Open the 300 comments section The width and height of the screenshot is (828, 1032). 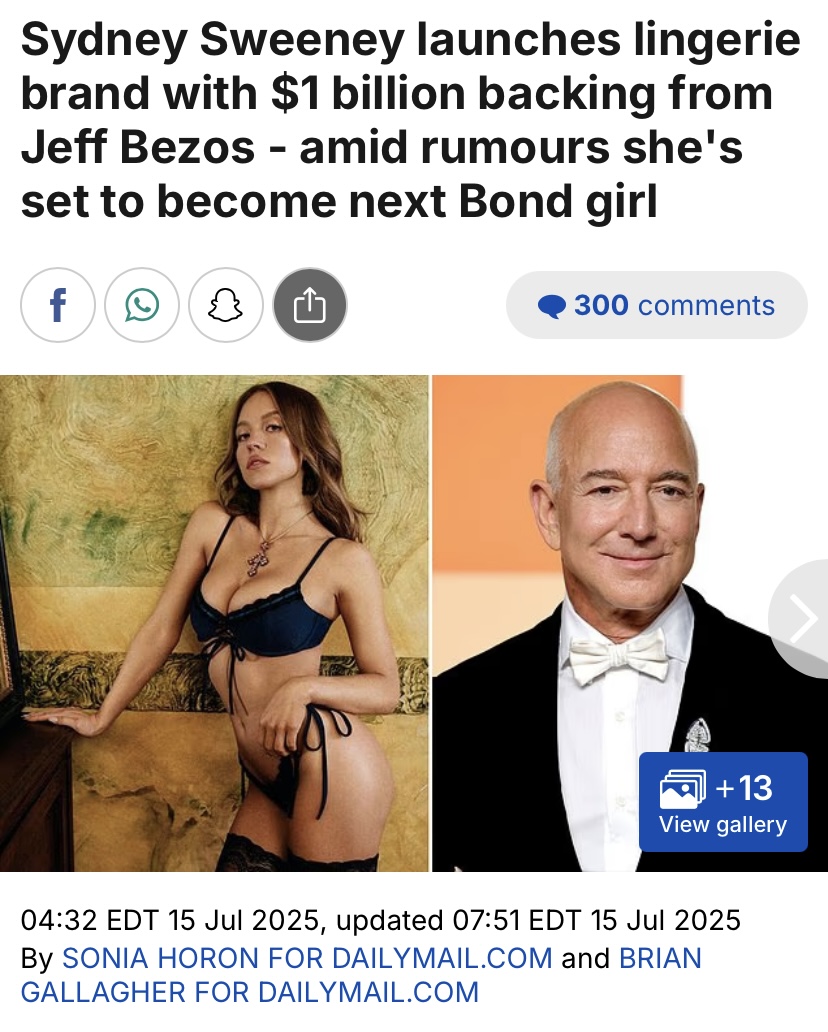point(656,305)
